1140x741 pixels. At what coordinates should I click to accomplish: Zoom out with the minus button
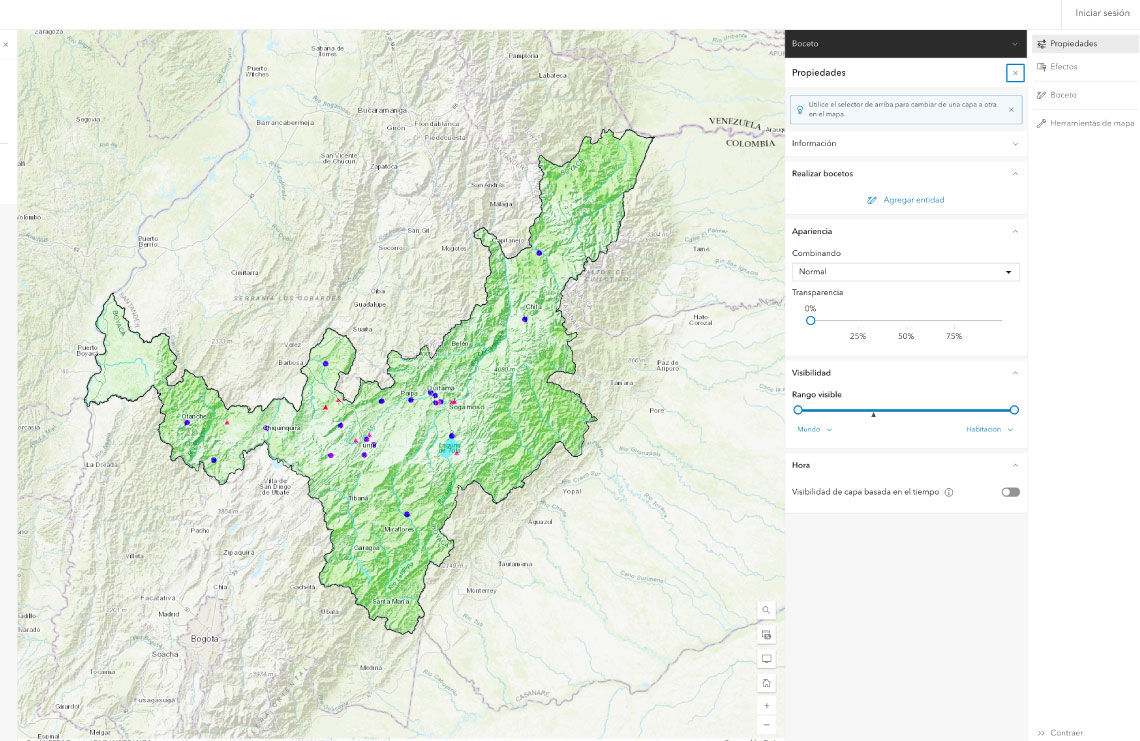pyautogui.click(x=766, y=724)
